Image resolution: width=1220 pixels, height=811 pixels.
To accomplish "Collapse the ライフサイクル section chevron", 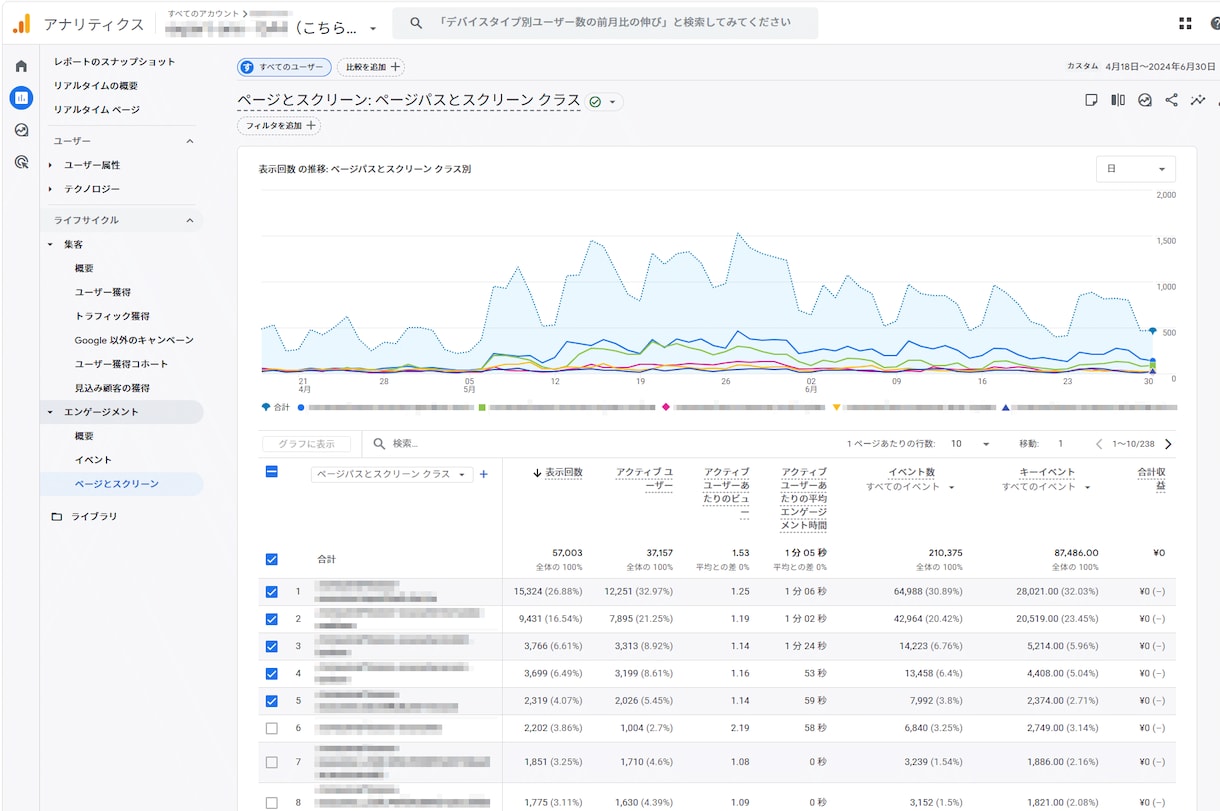I will 190,220.
